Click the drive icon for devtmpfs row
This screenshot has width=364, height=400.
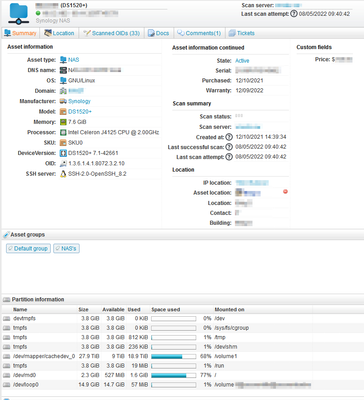tap(6, 319)
